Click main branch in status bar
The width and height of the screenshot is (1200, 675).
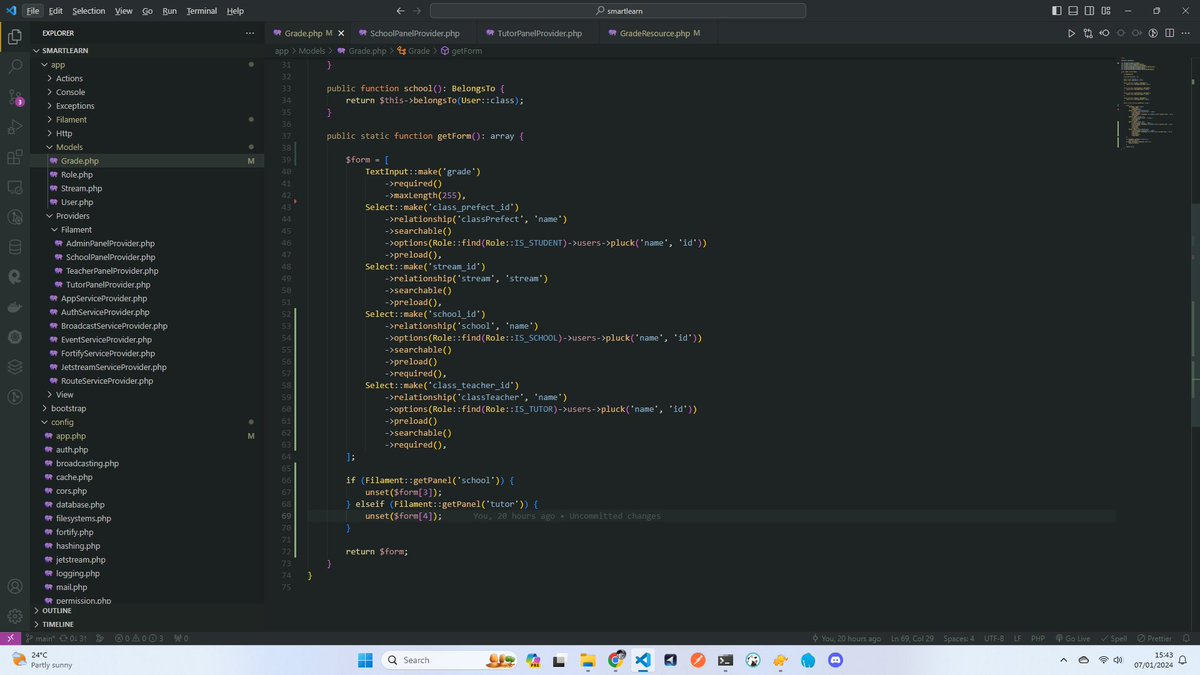click(x=39, y=638)
